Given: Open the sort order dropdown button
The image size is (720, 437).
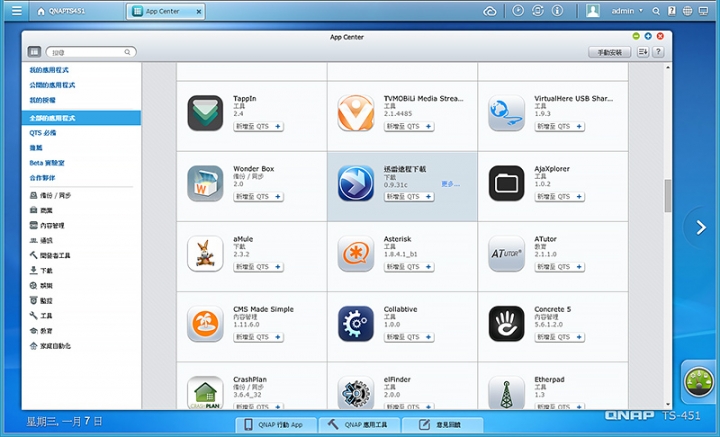Looking at the screenshot, I should pyautogui.click(x=642, y=52).
